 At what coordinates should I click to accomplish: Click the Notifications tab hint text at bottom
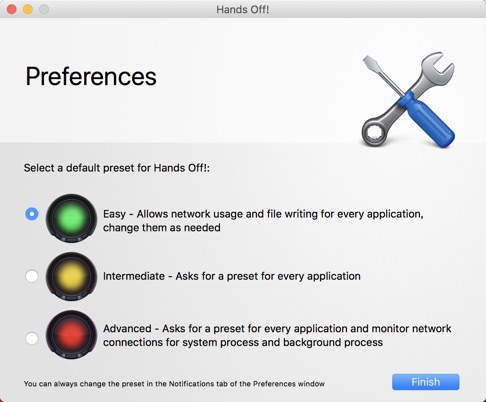pos(174,384)
